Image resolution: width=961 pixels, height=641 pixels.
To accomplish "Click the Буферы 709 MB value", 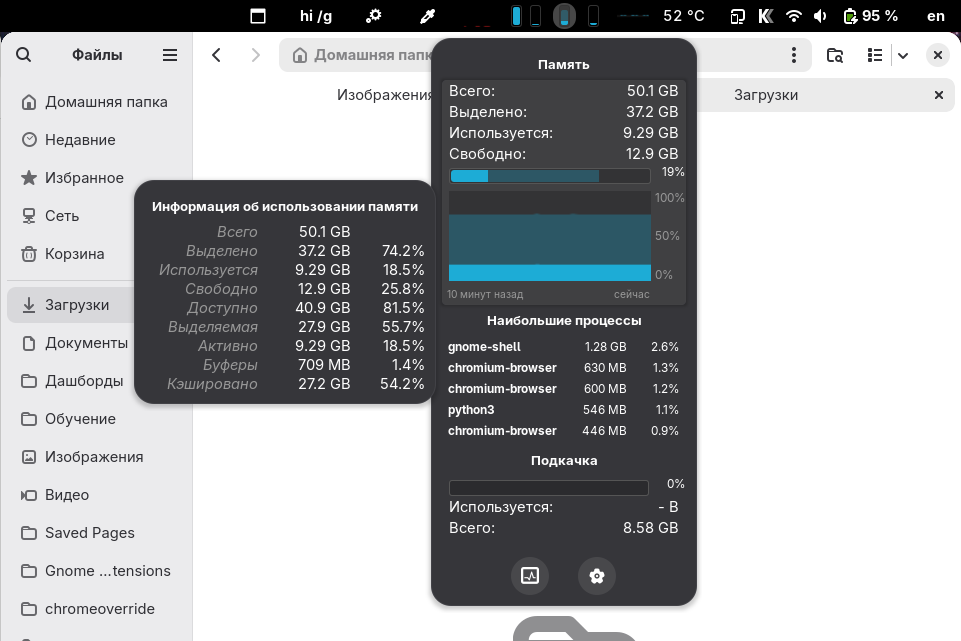I will coord(324,365).
